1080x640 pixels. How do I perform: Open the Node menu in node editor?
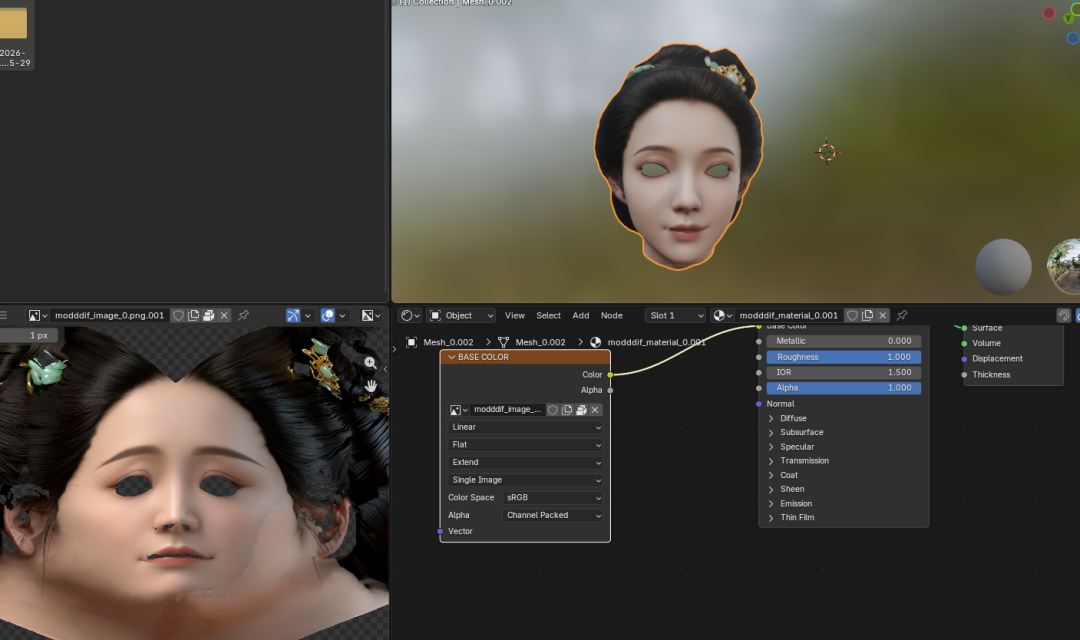click(x=611, y=315)
